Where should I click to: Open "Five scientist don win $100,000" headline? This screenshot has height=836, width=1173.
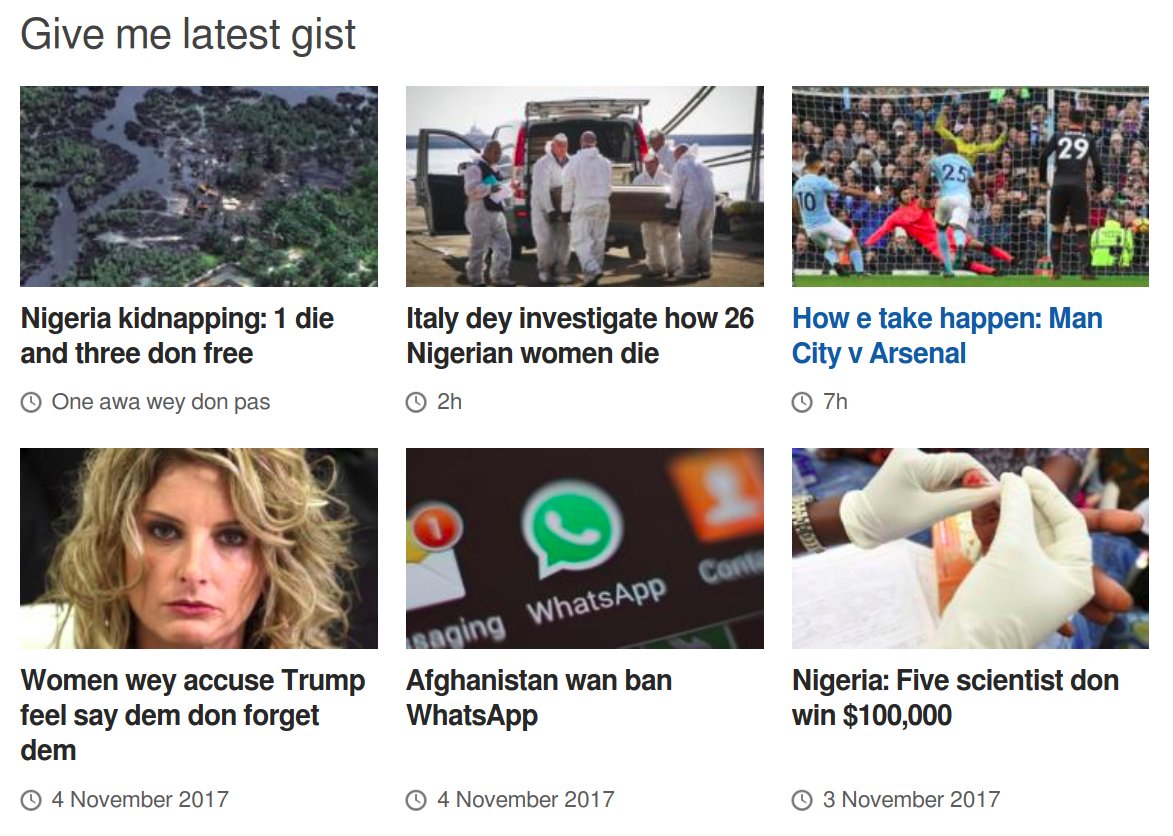tap(955, 698)
